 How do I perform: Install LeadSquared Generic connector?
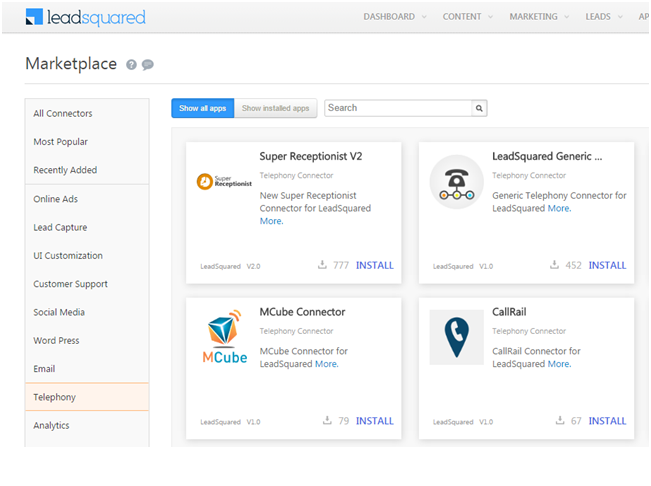click(x=607, y=265)
